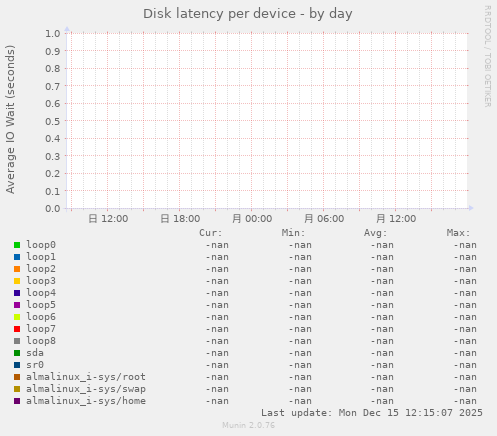The image size is (497, 436).
Task: Click the loop5 purple color swatch
Action: 17,305
